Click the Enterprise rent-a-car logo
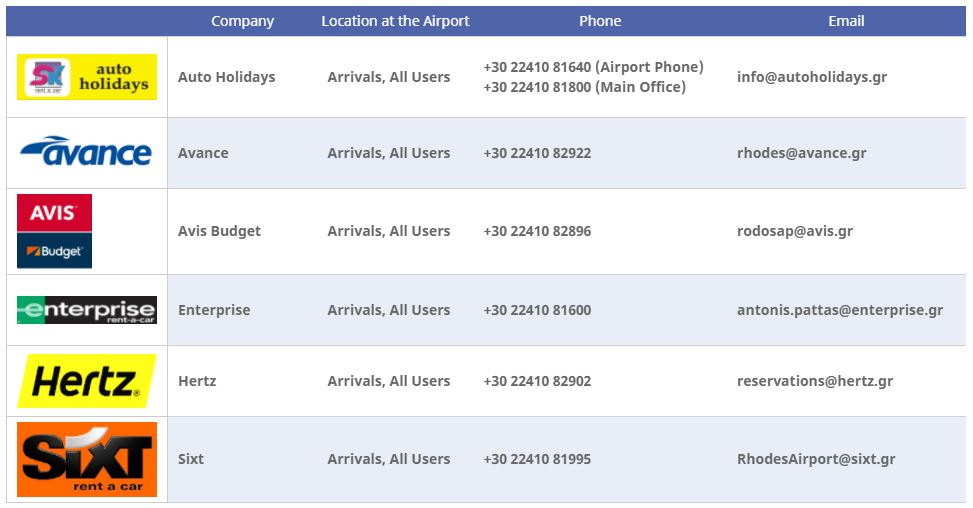This screenshot has width=973, height=508. click(x=87, y=310)
